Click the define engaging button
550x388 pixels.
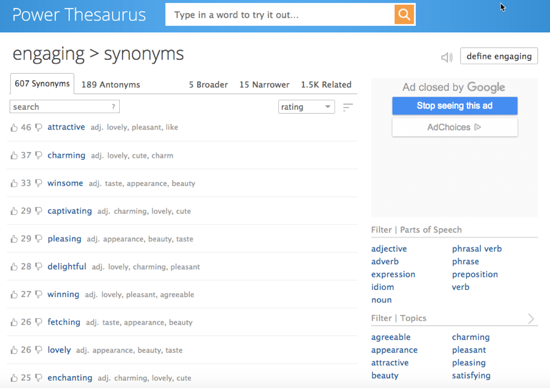499,56
